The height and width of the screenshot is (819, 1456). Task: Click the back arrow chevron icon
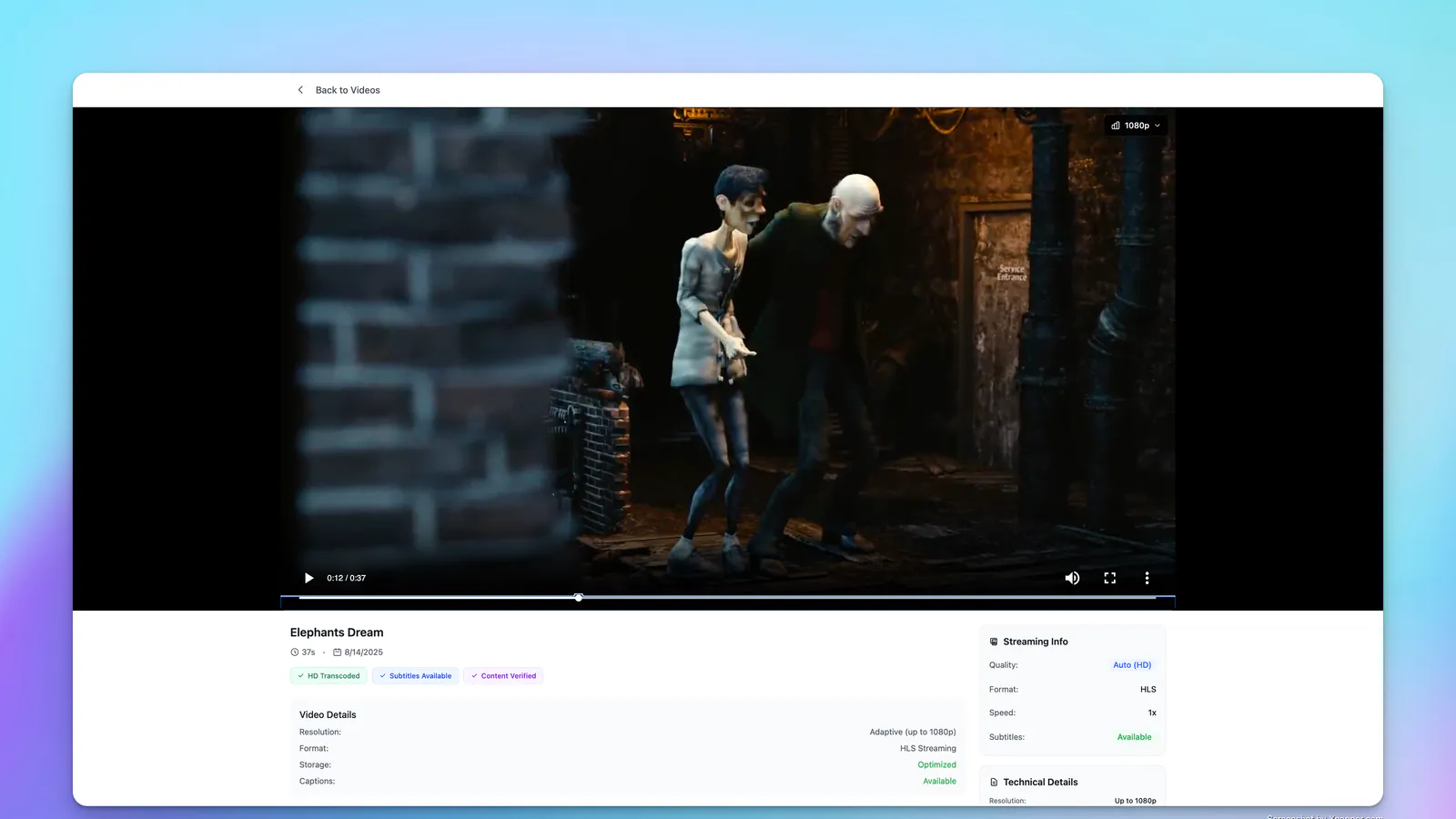[x=300, y=90]
